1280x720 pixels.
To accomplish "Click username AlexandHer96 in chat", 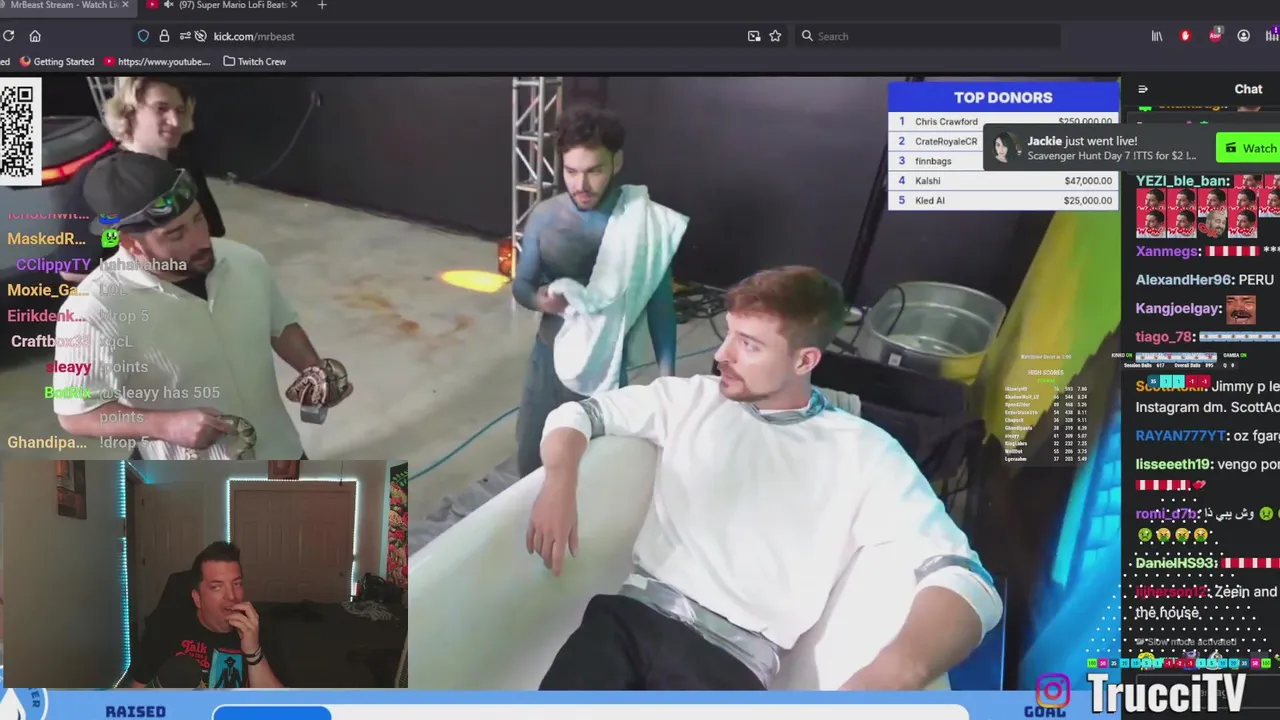I will click(1185, 280).
